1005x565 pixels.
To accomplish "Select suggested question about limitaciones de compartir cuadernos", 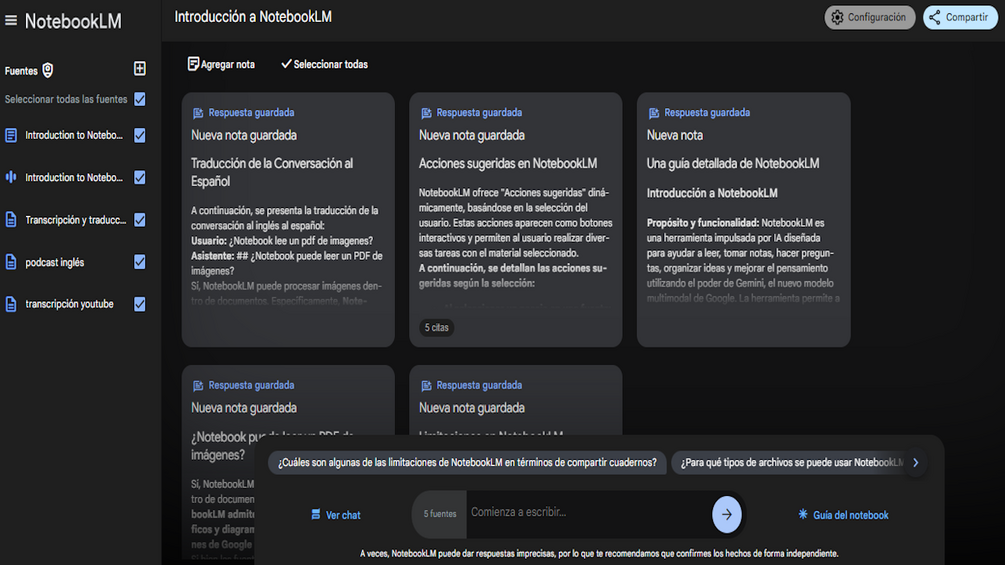I will click(467, 463).
